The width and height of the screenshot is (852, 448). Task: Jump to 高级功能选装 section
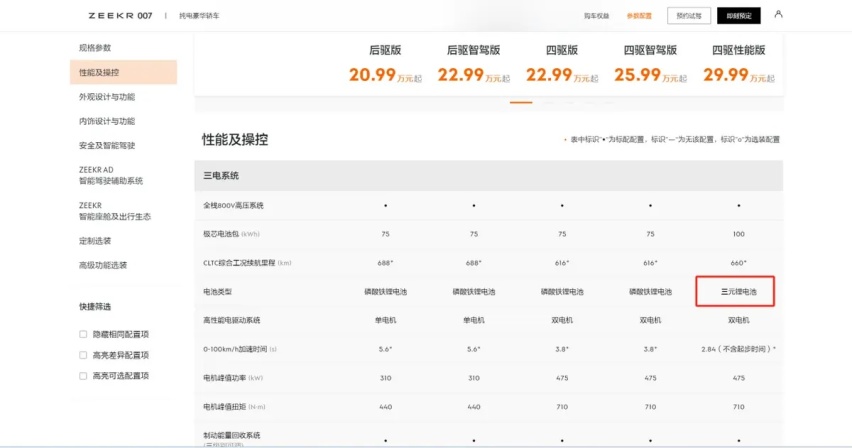pyautogui.click(x=103, y=265)
